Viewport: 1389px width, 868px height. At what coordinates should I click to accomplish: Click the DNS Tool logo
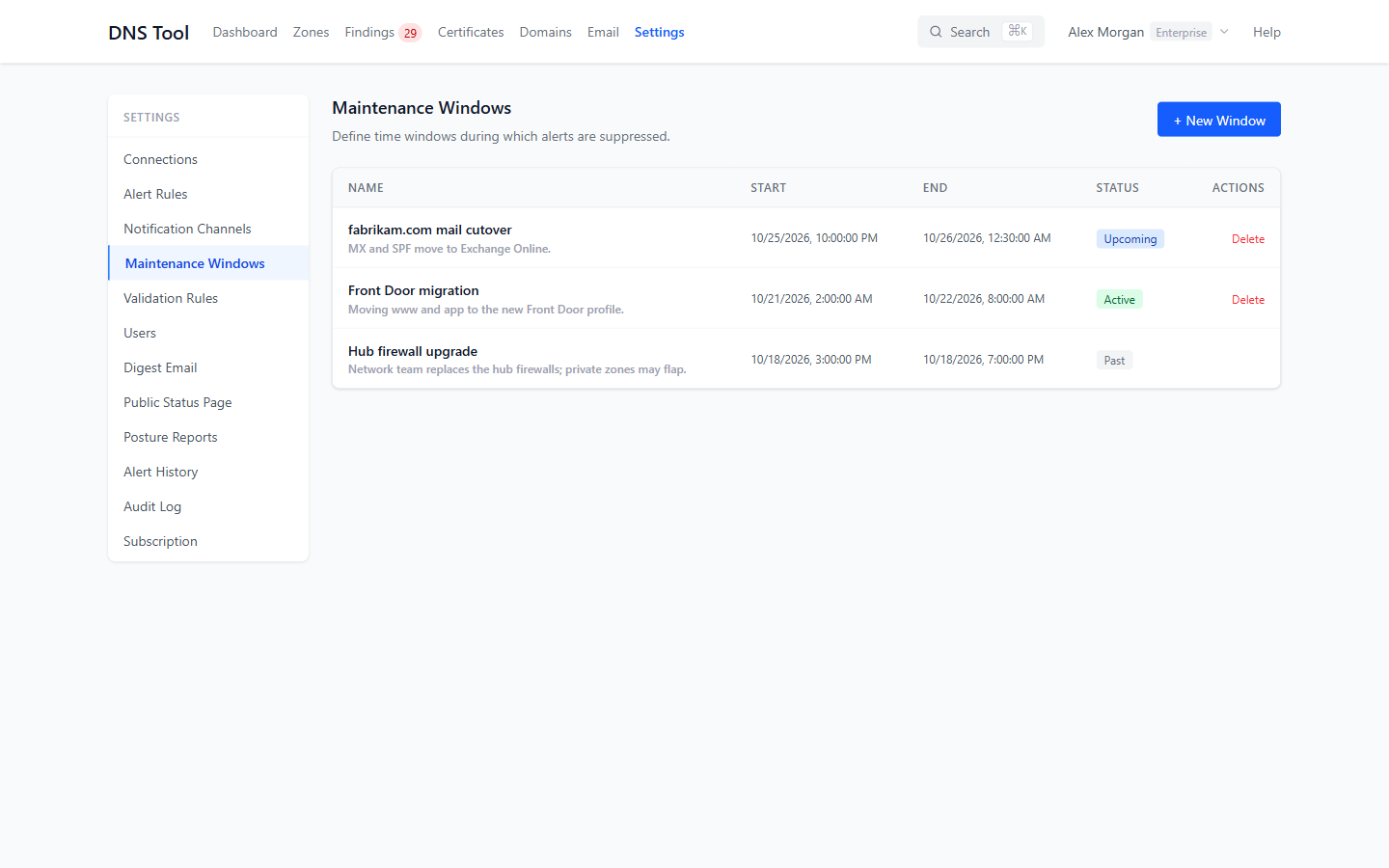pyautogui.click(x=149, y=32)
